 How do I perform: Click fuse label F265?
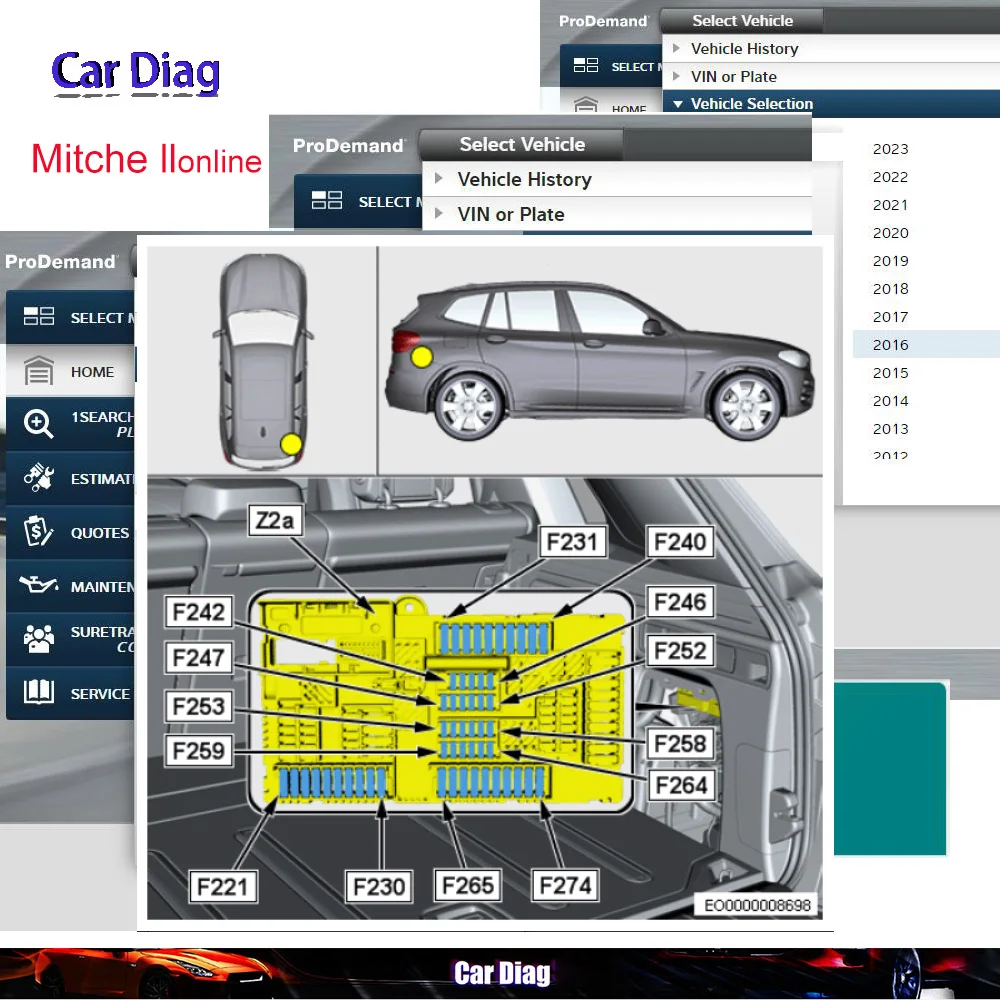click(x=467, y=885)
